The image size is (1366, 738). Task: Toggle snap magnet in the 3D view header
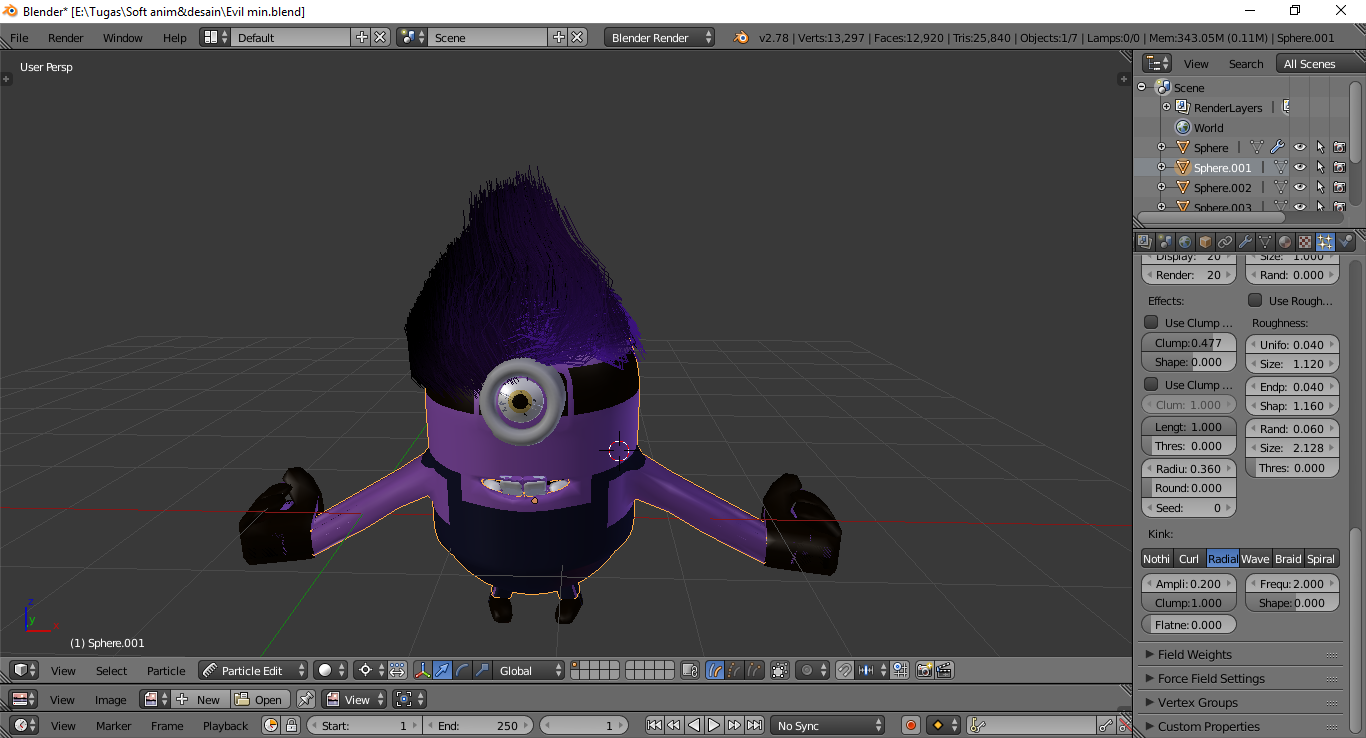pos(845,671)
